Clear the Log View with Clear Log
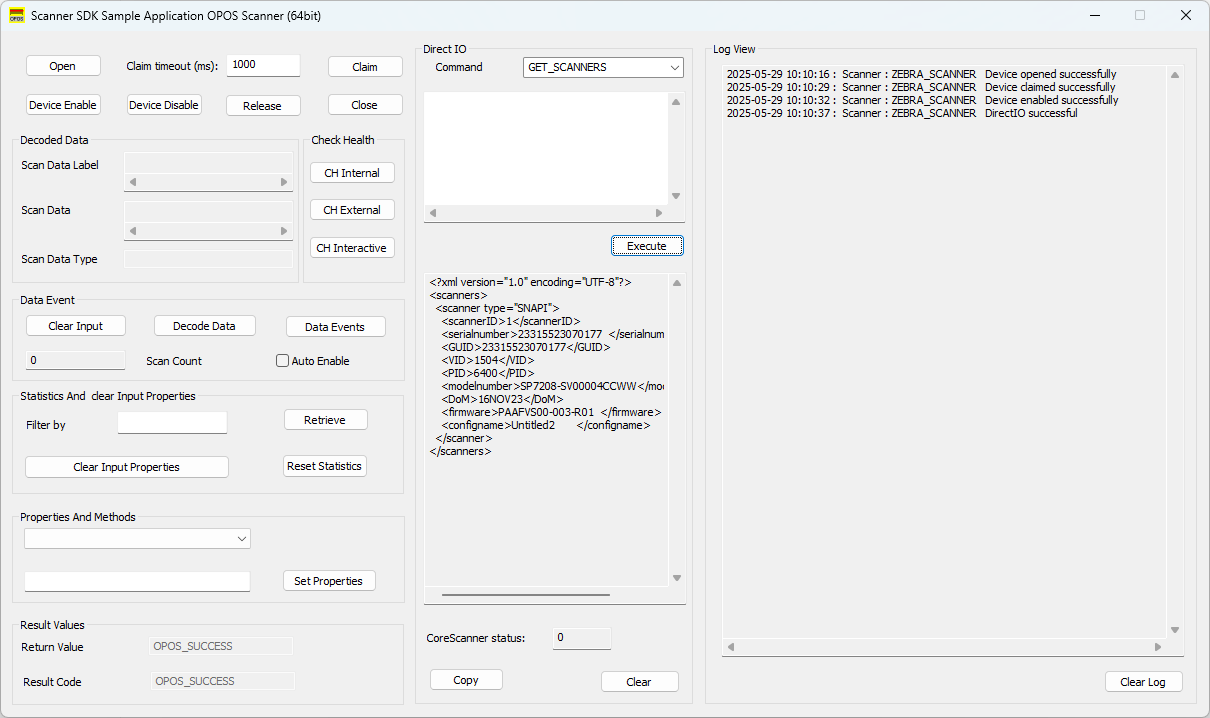 [1143, 682]
